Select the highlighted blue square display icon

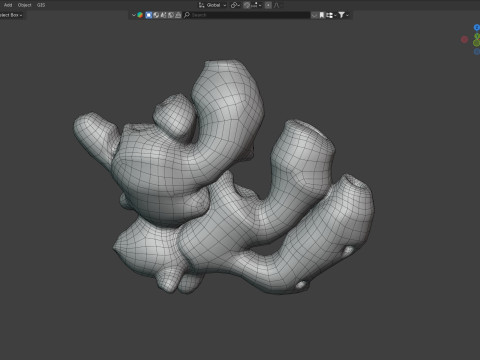[149, 15]
